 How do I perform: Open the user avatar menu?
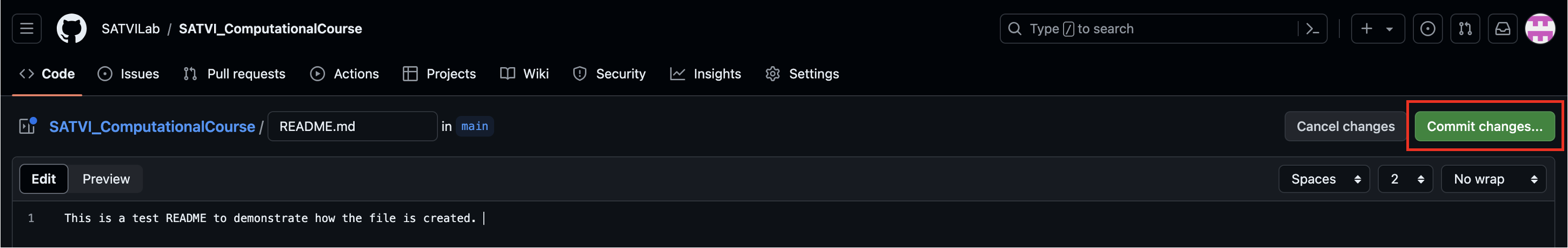[1540, 29]
